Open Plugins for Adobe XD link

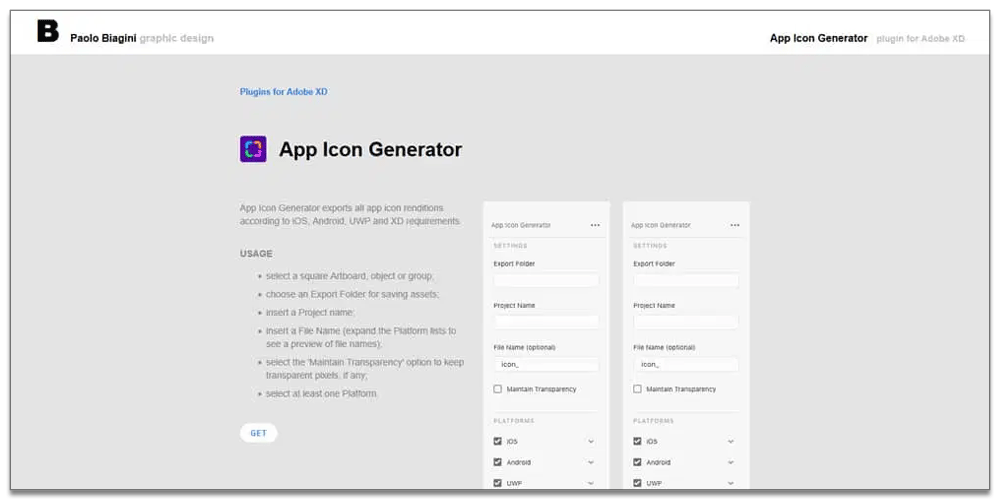click(x=284, y=92)
